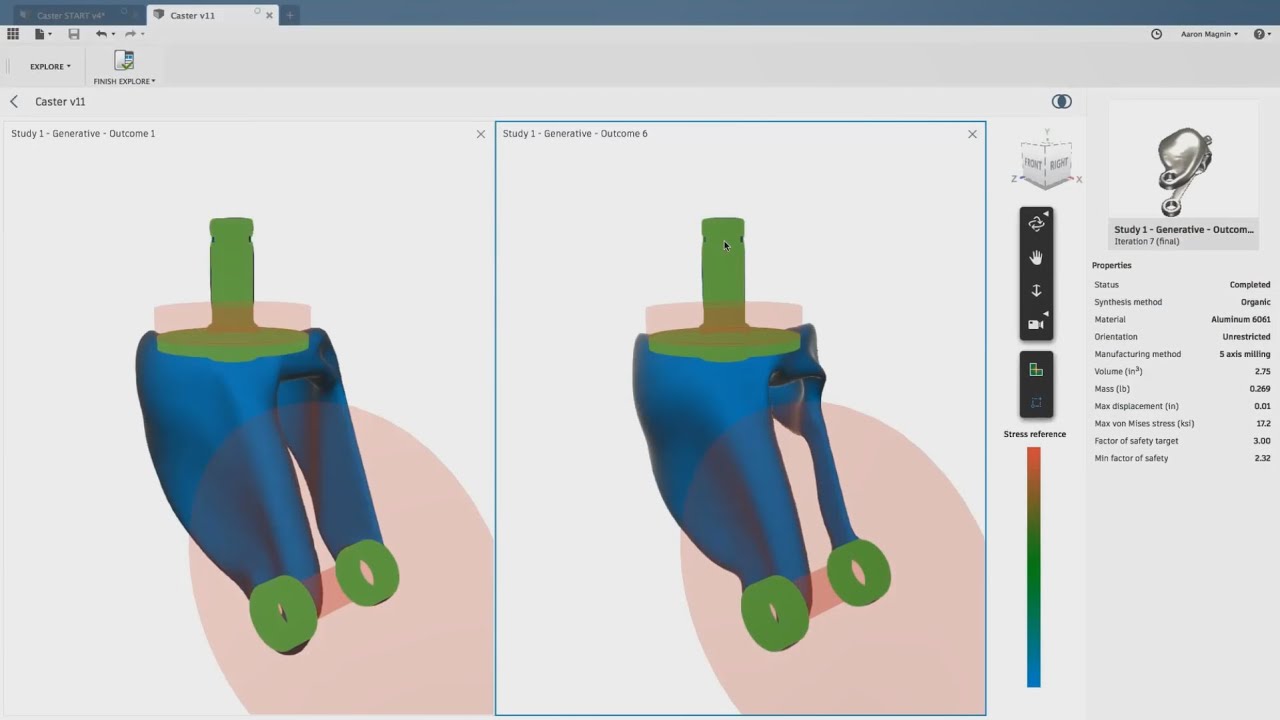Image resolution: width=1280 pixels, height=720 pixels.
Task: Click the mass value 0.269
Action: 1260,389
